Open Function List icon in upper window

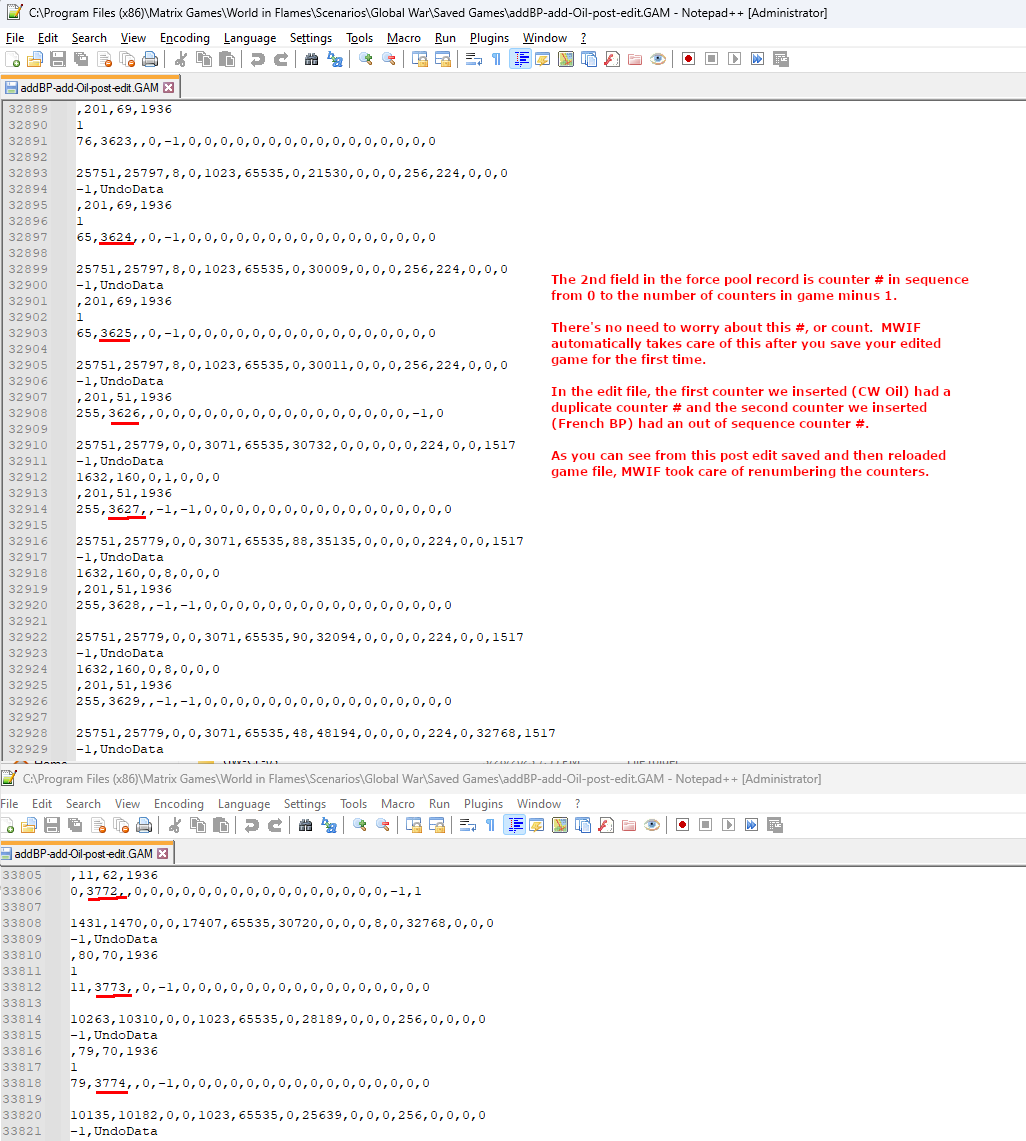click(612, 60)
